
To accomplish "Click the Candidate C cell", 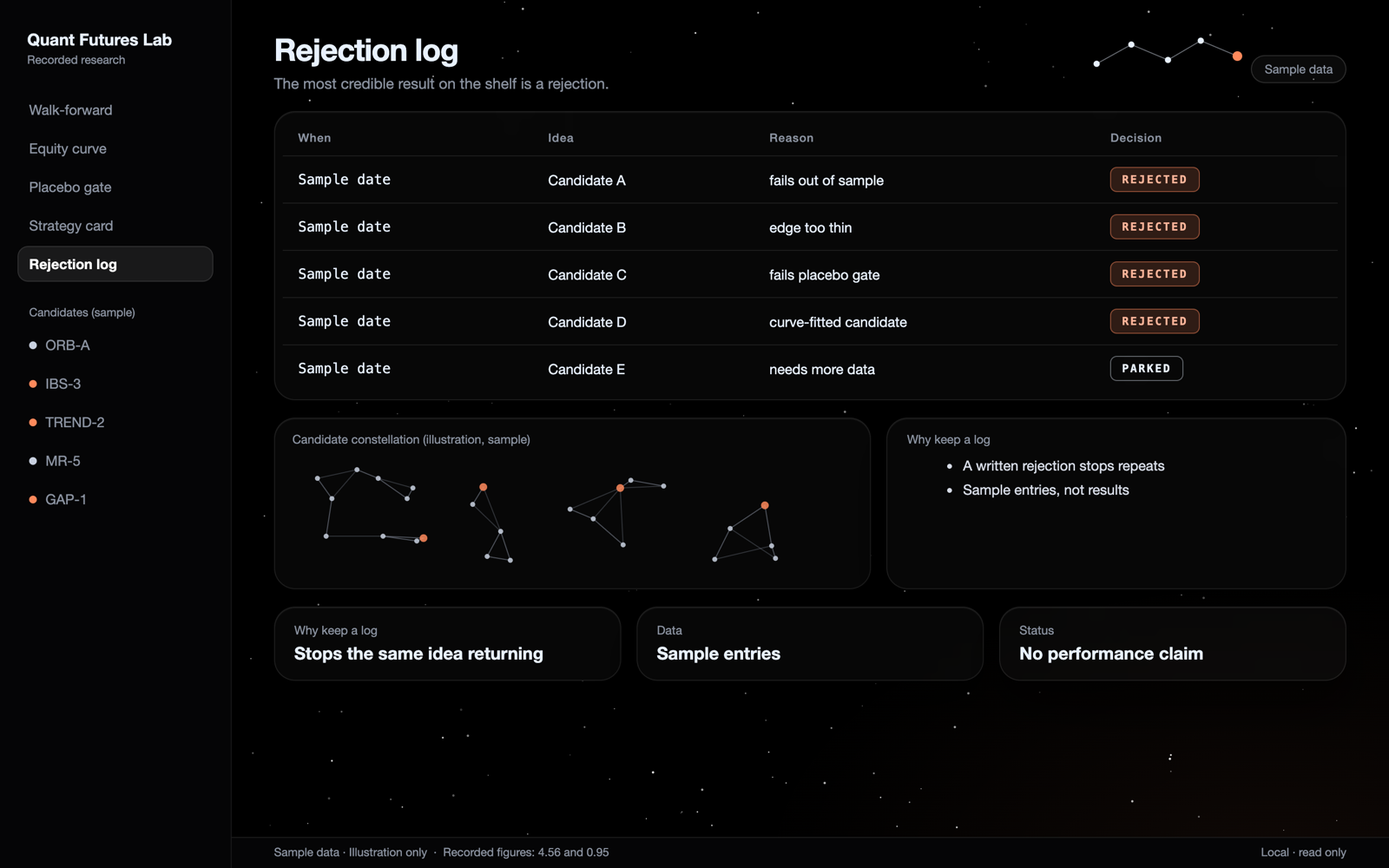I will tap(587, 275).
